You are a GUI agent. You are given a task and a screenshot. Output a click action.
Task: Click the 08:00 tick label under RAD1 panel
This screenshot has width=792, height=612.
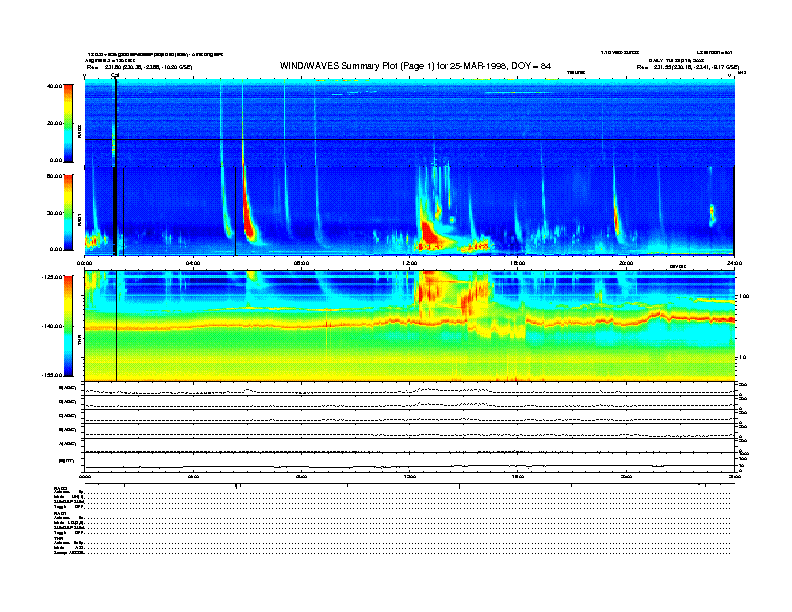(x=302, y=263)
